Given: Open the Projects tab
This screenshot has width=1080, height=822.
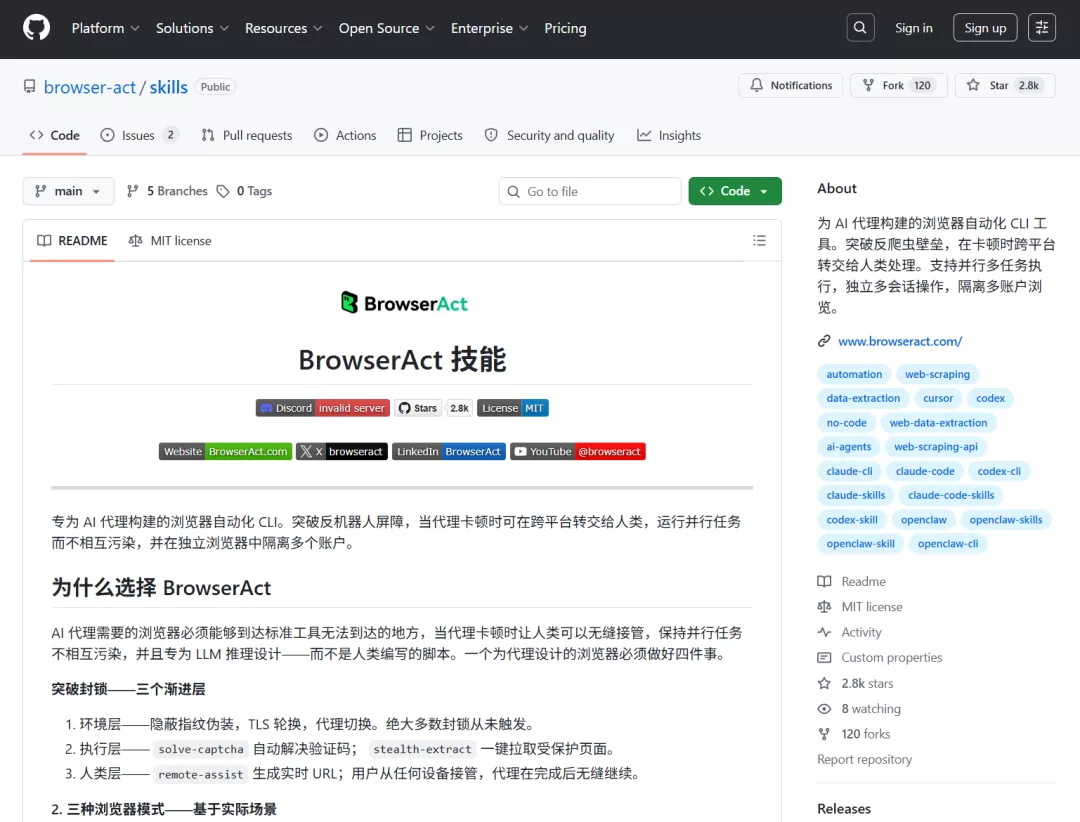Looking at the screenshot, I should point(430,135).
